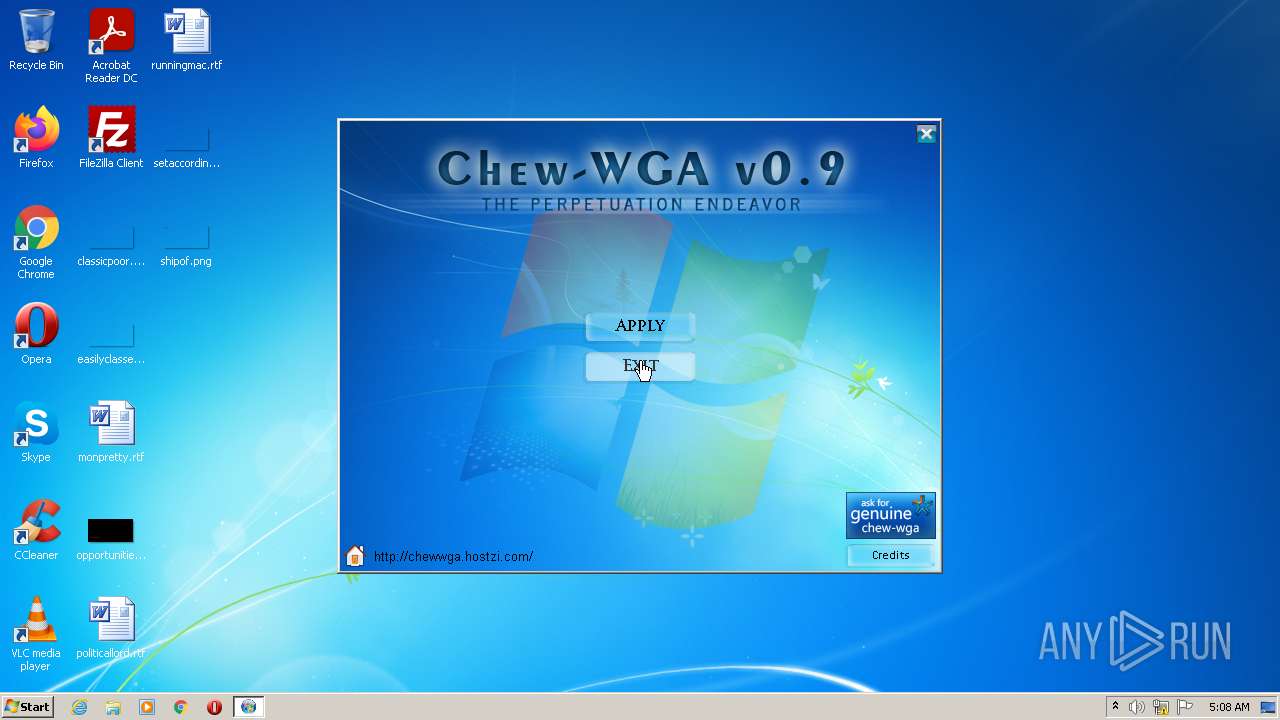Open Chrome from the taskbar
1280x720 pixels.
pos(181,707)
